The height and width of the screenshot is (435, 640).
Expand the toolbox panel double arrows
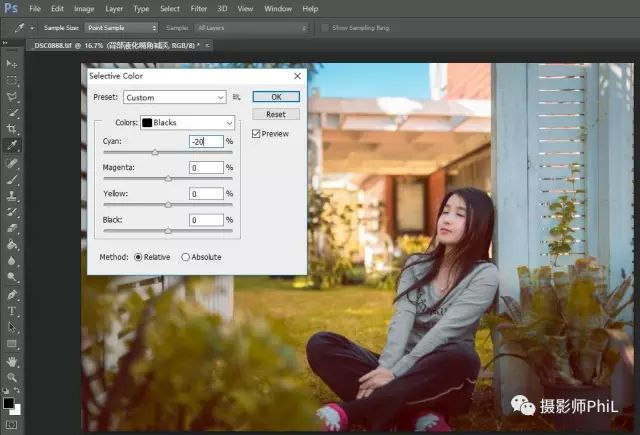[x=5, y=43]
